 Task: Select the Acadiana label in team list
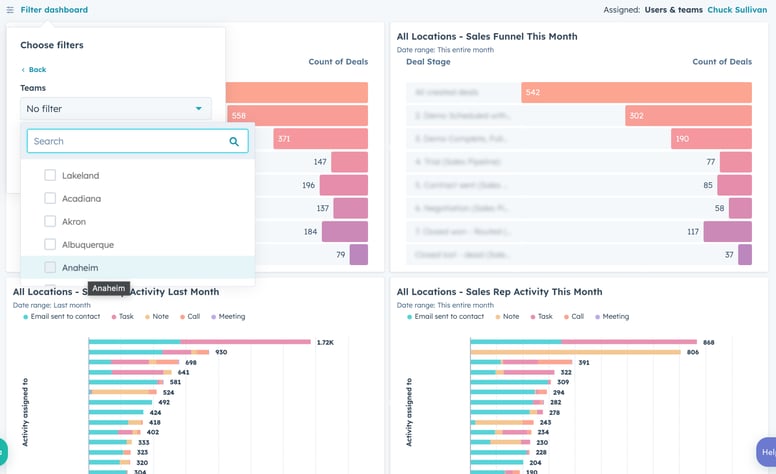pyautogui.click(x=82, y=198)
